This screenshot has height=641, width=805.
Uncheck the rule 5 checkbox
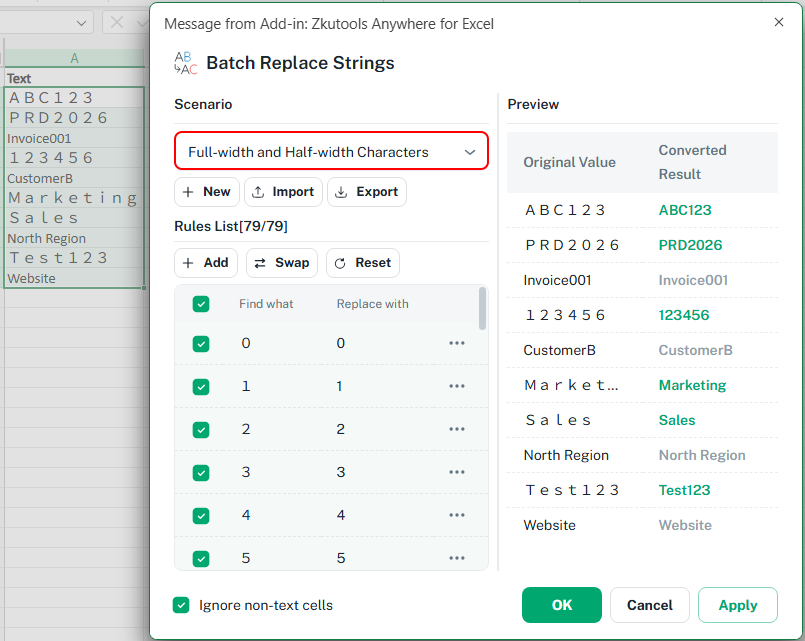[x=201, y=558]
